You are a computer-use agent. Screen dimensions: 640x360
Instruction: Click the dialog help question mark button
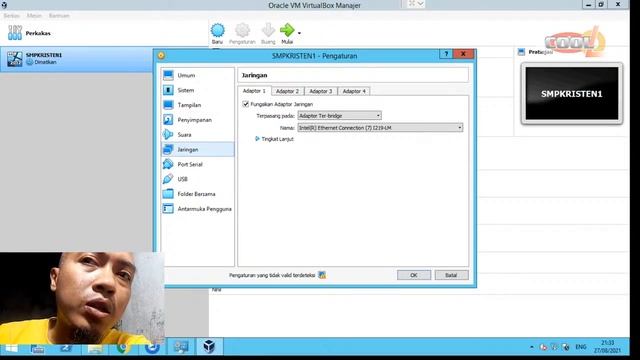446,54
